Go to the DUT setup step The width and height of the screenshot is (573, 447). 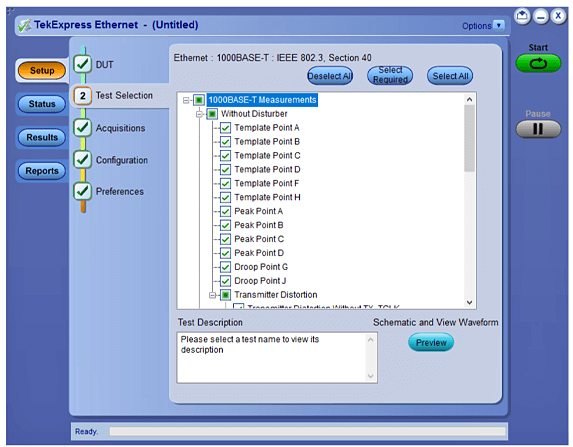105,65
